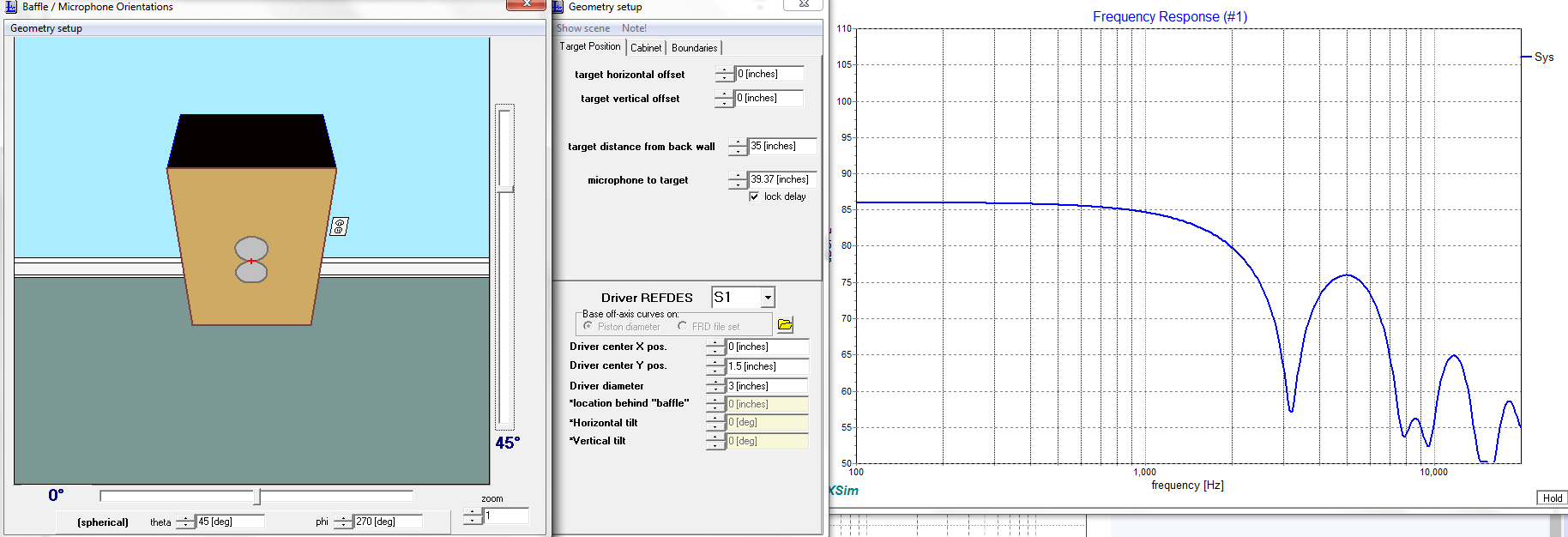
Task: Switch to the Cabinet tab
Action: [646, 48]
